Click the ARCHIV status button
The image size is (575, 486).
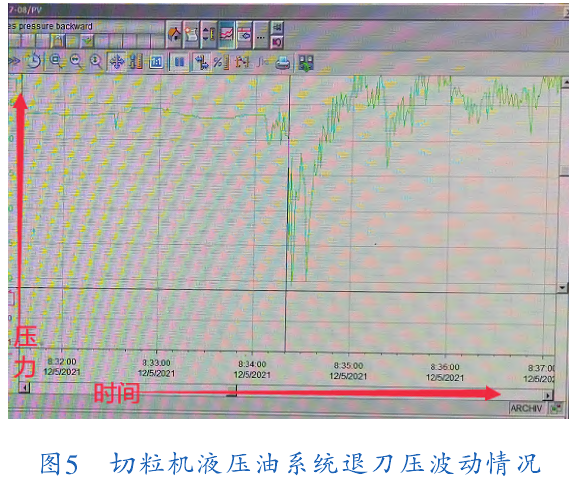coord(526,409)
